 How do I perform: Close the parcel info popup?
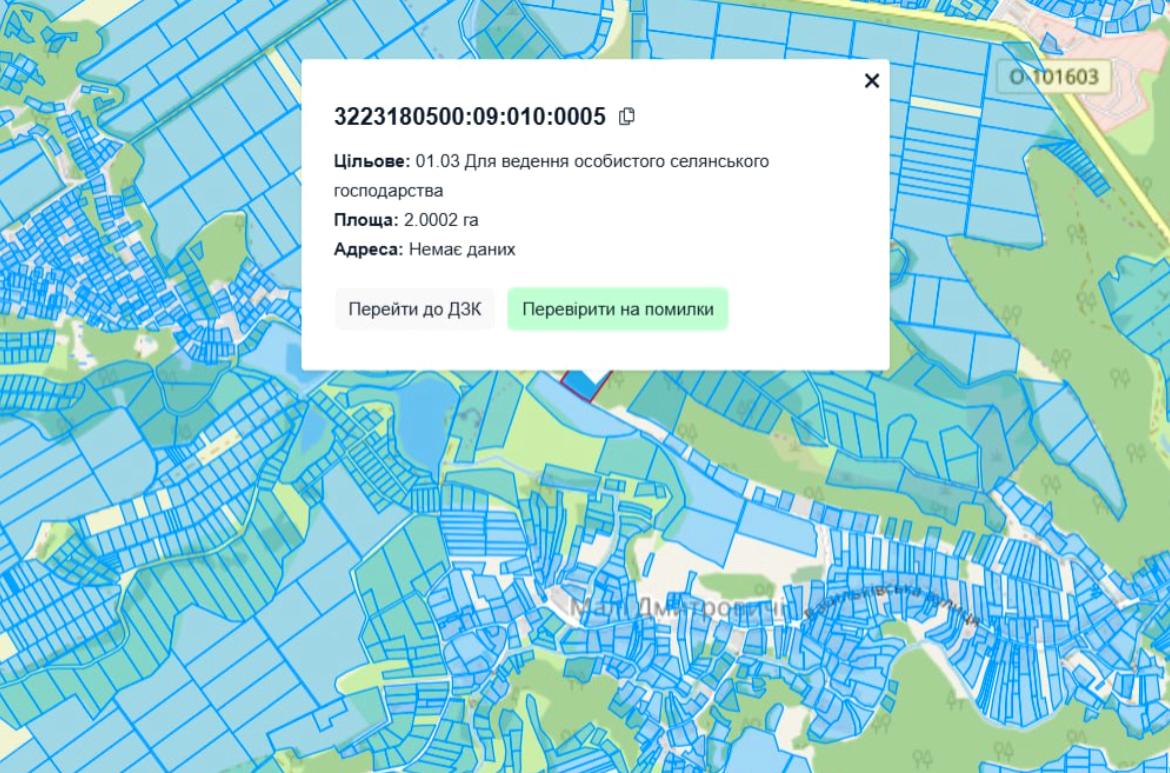click(871, 81)
